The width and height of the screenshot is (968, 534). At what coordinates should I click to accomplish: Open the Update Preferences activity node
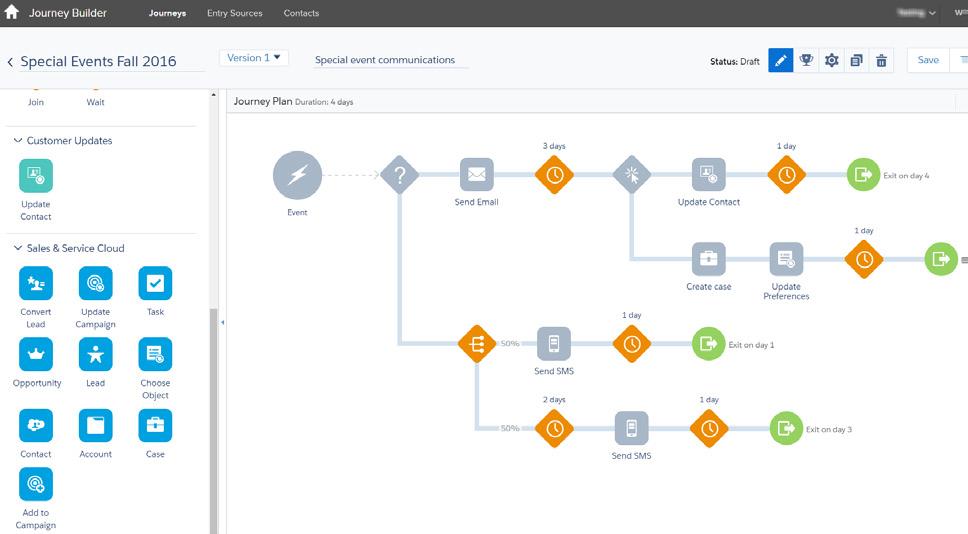coord(786,259)
